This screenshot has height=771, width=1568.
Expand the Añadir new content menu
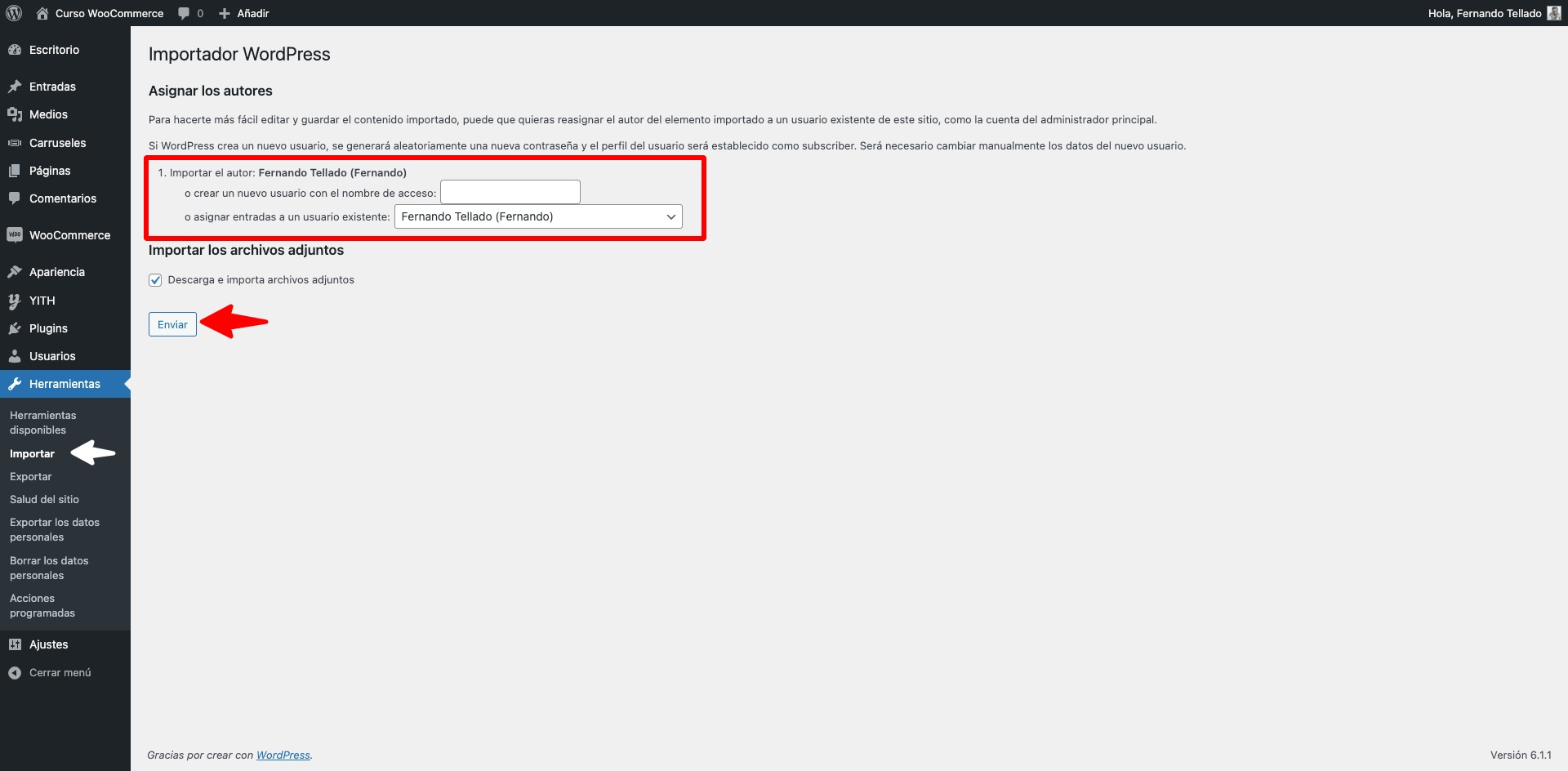pos(244,13)
